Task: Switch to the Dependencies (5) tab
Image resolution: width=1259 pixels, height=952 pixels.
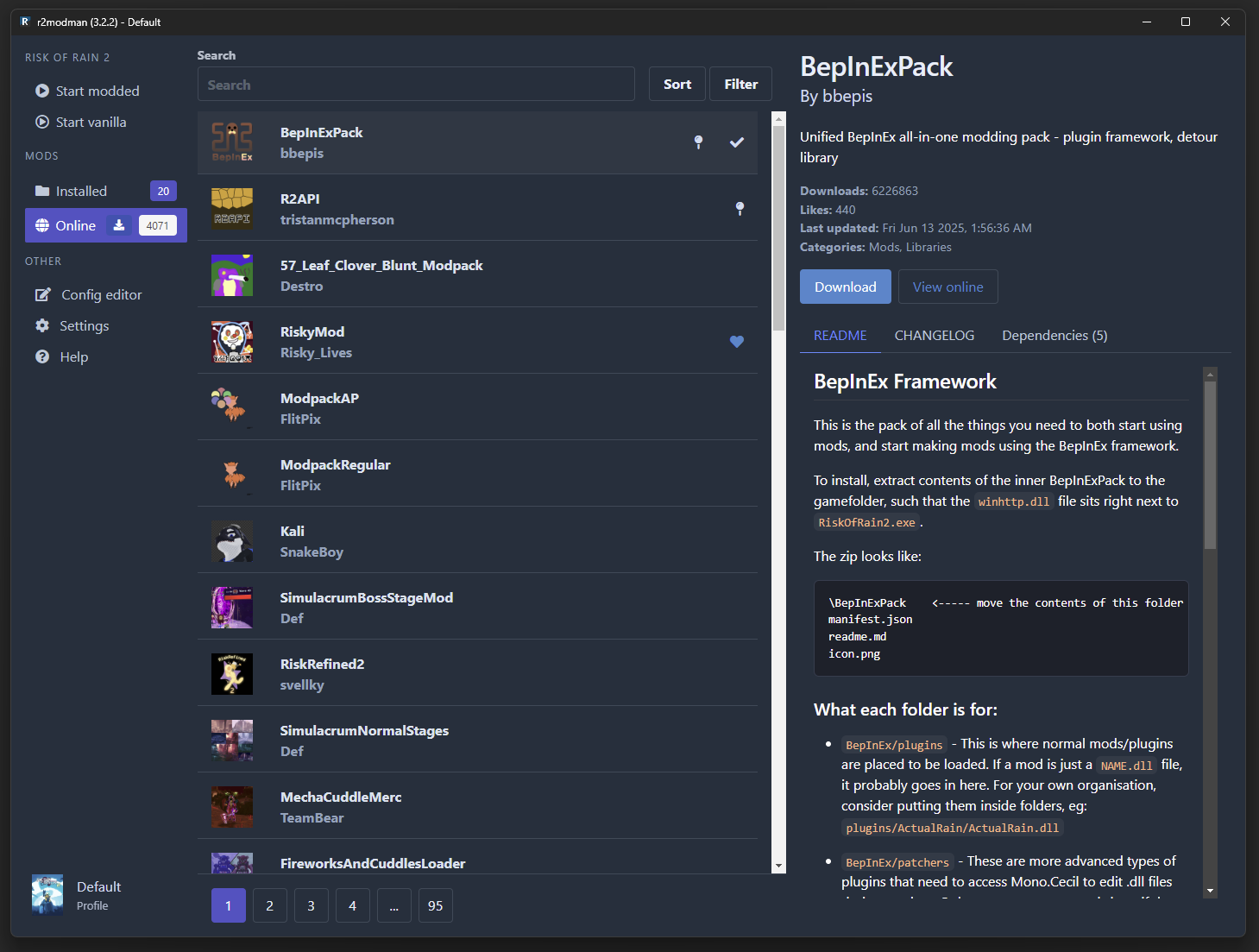Action: click(1054, 336)
